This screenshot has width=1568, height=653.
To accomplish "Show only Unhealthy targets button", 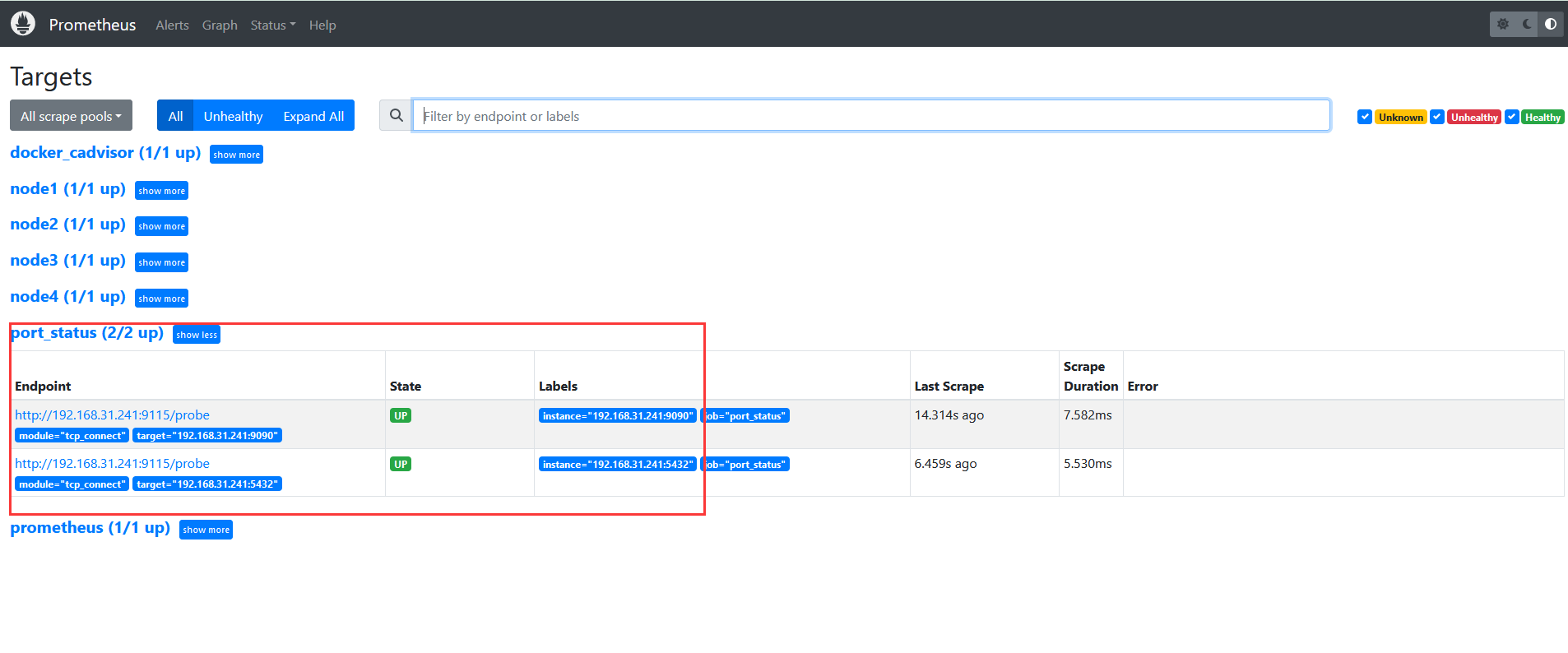I will [233, 116].
